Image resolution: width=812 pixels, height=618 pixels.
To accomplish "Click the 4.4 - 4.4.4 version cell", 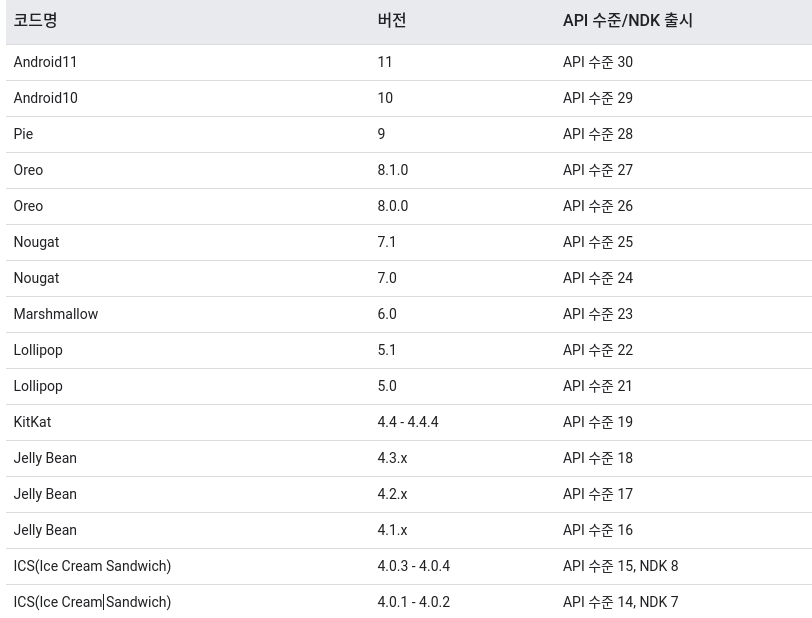I will pos(408,422).
